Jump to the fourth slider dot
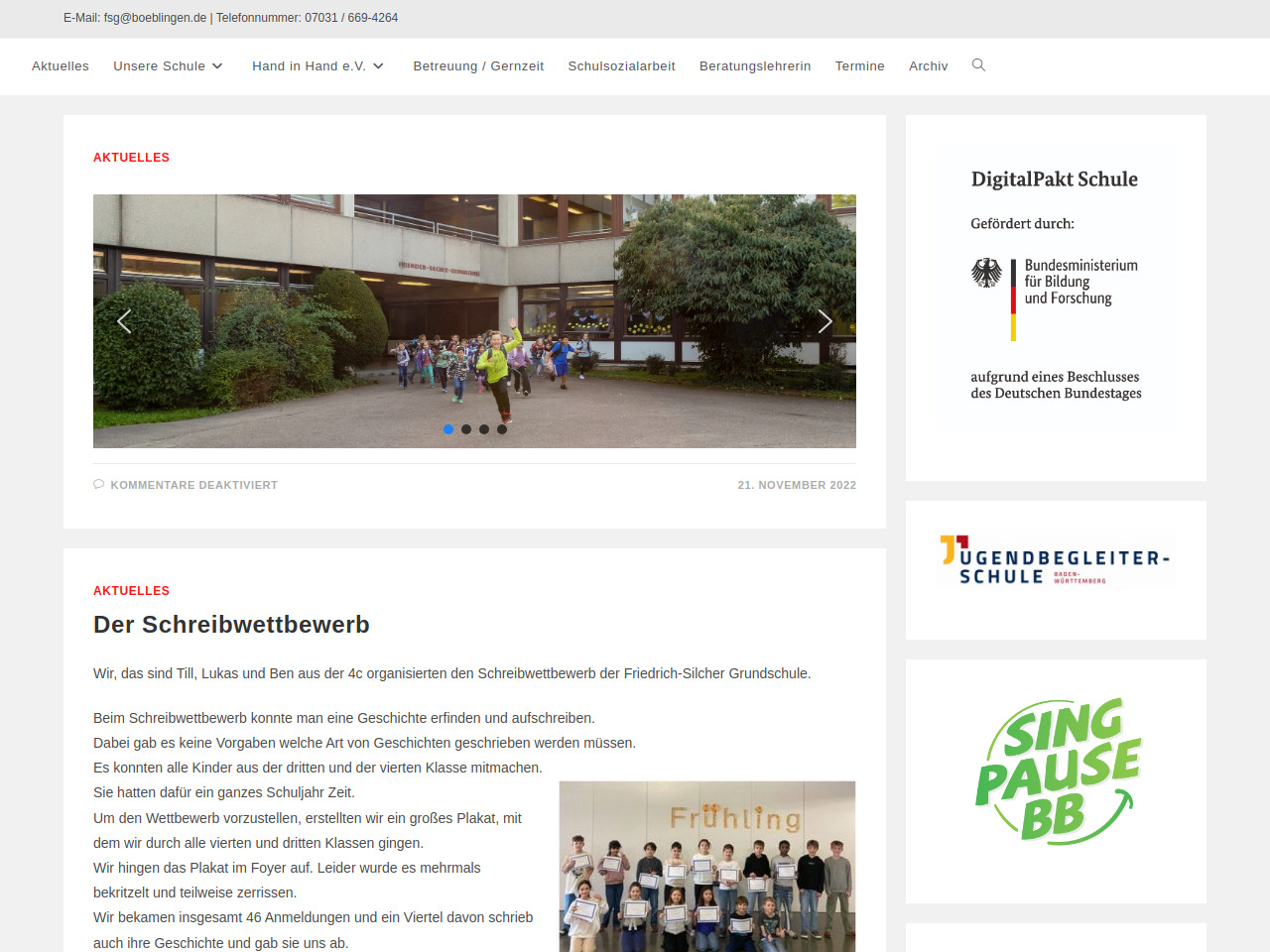Image resolution: width=1270 pixels, height=952 pixels. click(x=502, y=429)
